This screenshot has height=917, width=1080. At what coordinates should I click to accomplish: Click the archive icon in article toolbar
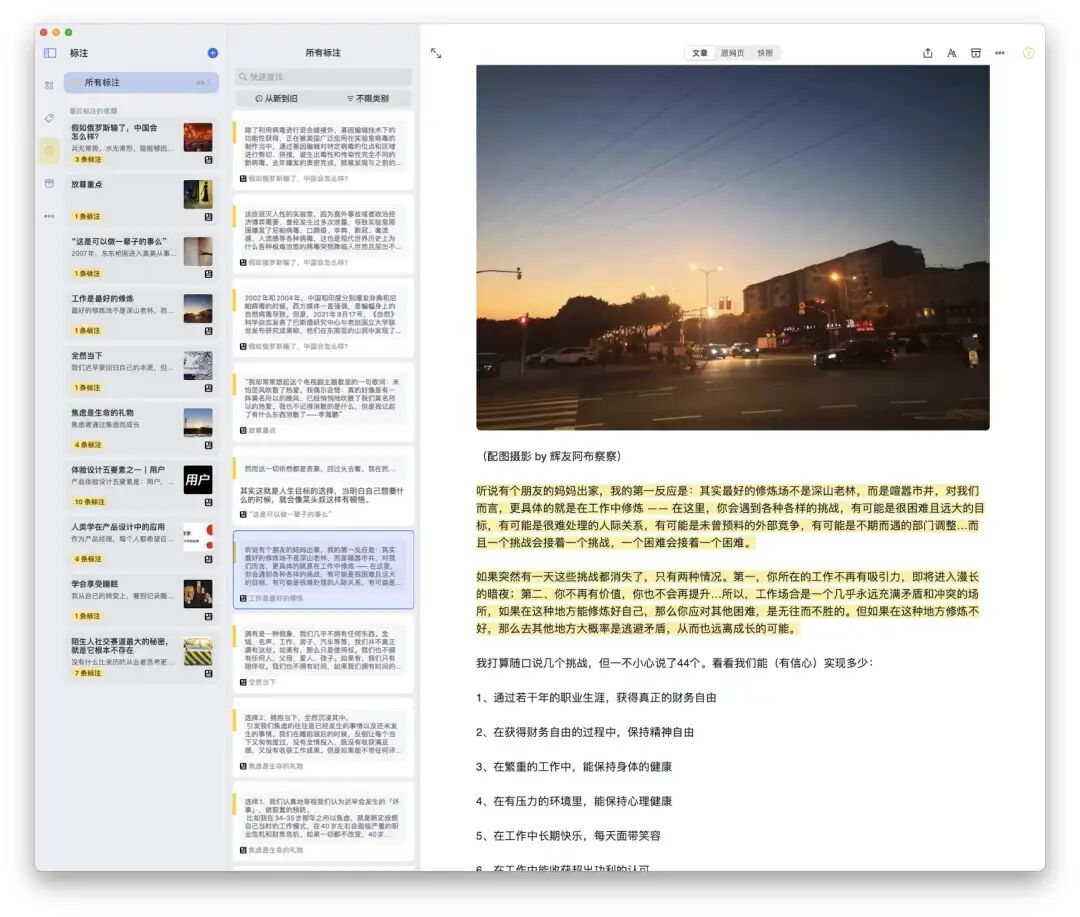pos(976,53)
